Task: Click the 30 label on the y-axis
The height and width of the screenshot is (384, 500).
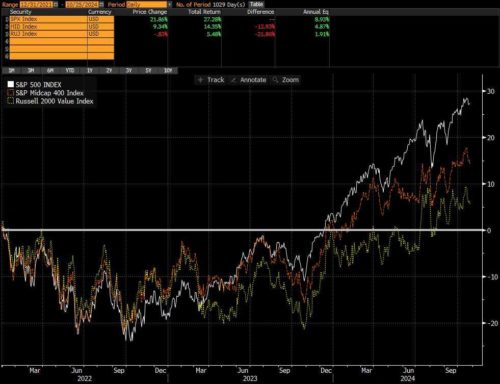Action: (x=491, y=91)
